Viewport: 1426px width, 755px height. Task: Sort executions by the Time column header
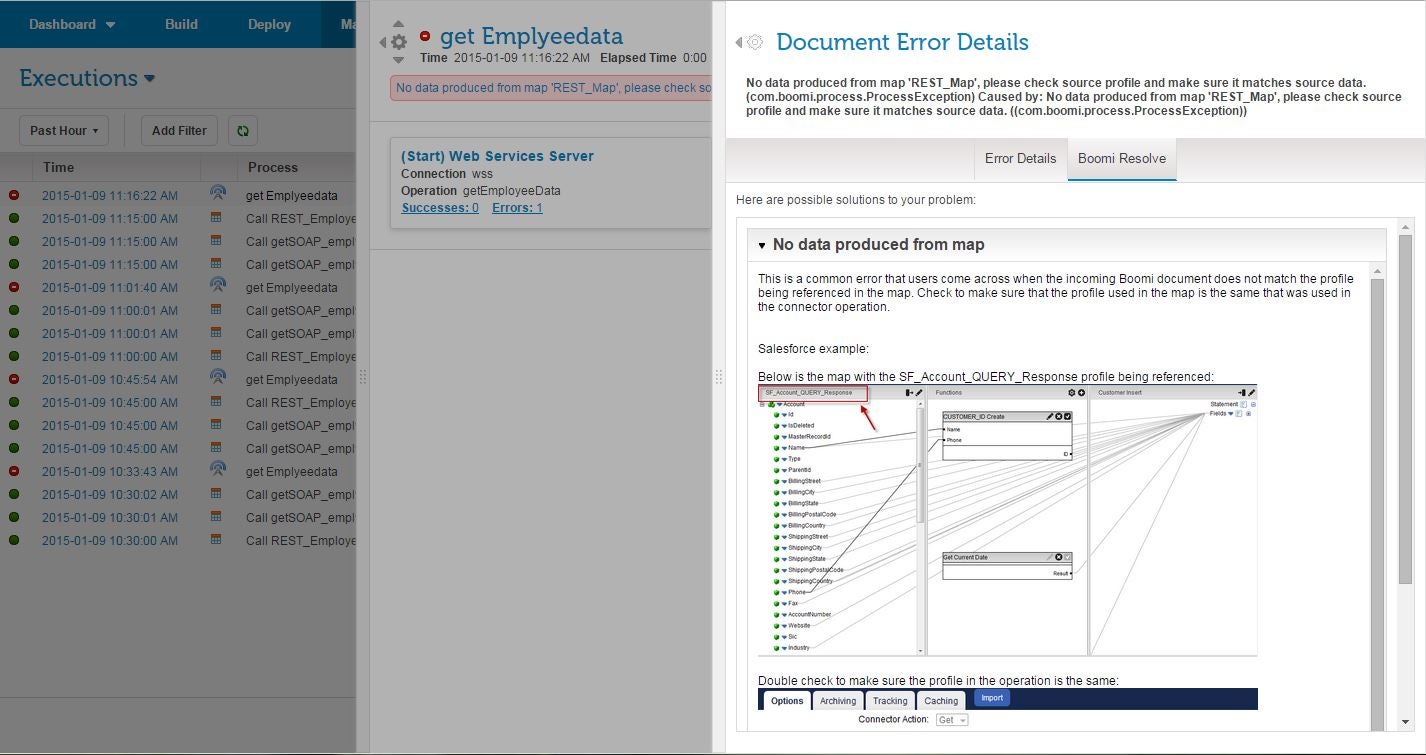58,167
